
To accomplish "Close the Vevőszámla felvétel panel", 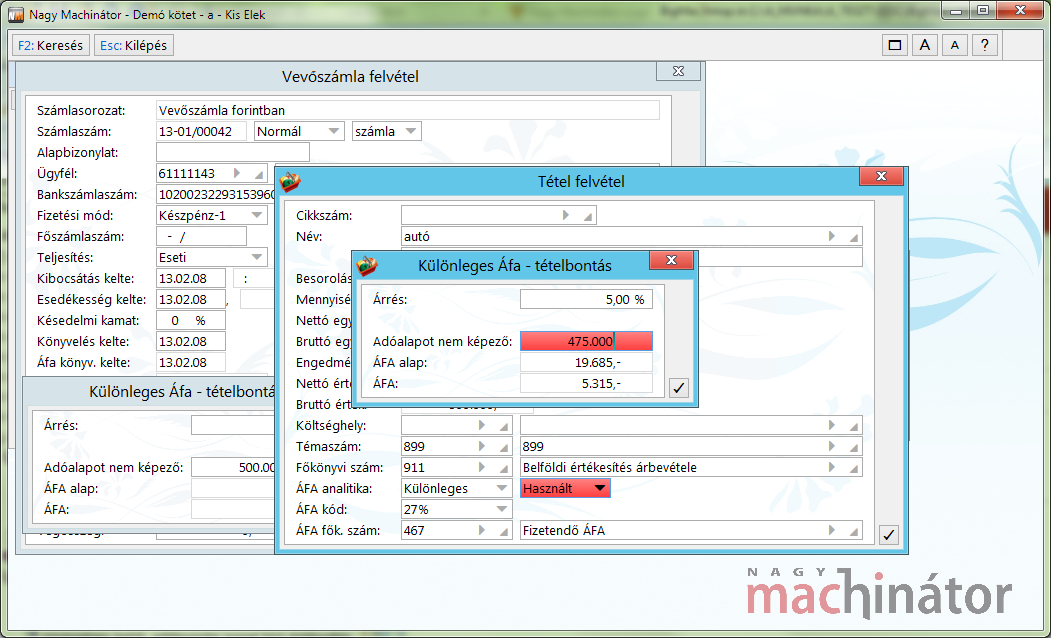I will pyautogui.click(x=678, y=71).
